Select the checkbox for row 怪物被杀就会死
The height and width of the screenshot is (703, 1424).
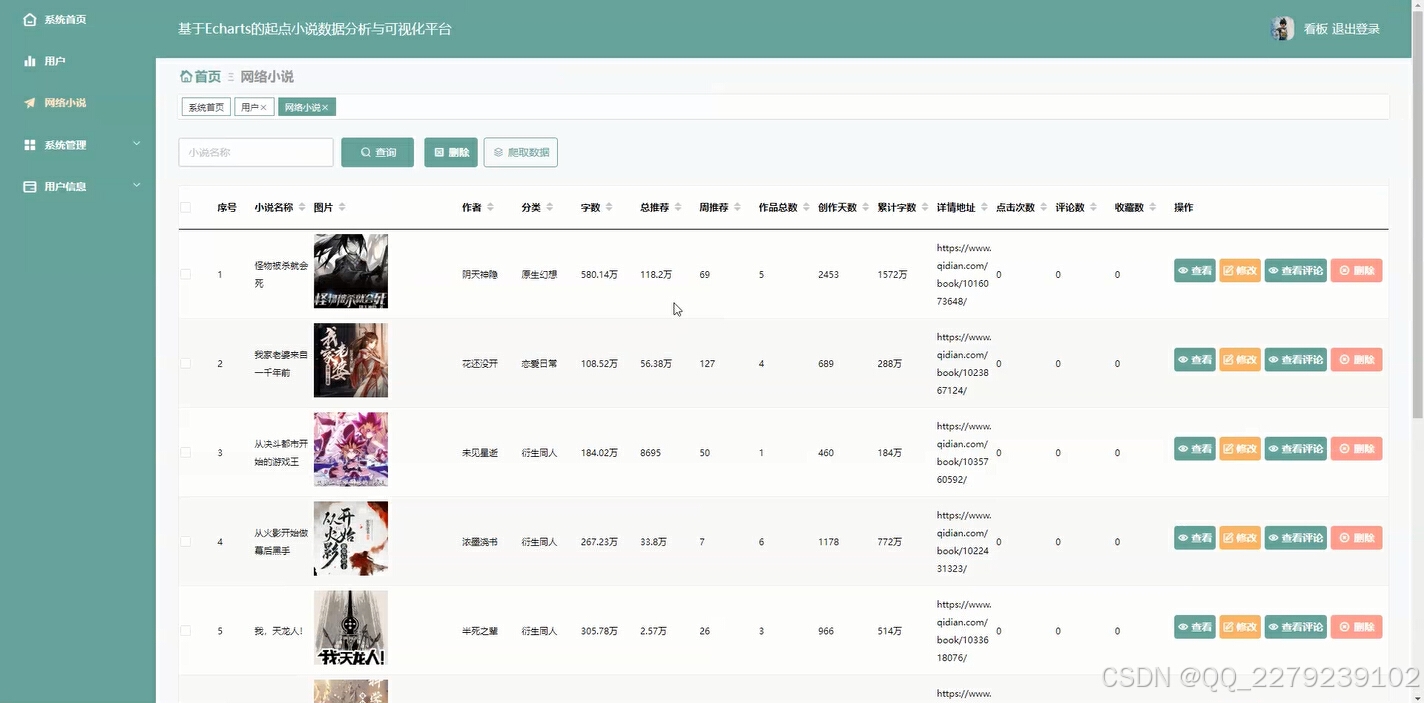(185, 274)
